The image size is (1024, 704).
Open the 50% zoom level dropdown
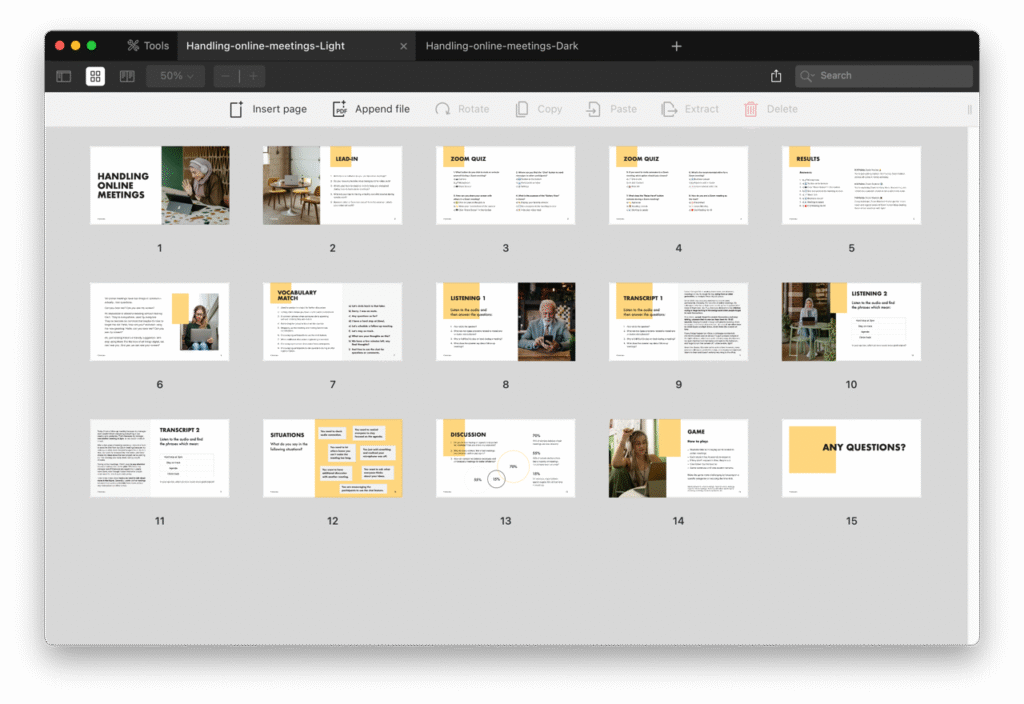[176, 76]
